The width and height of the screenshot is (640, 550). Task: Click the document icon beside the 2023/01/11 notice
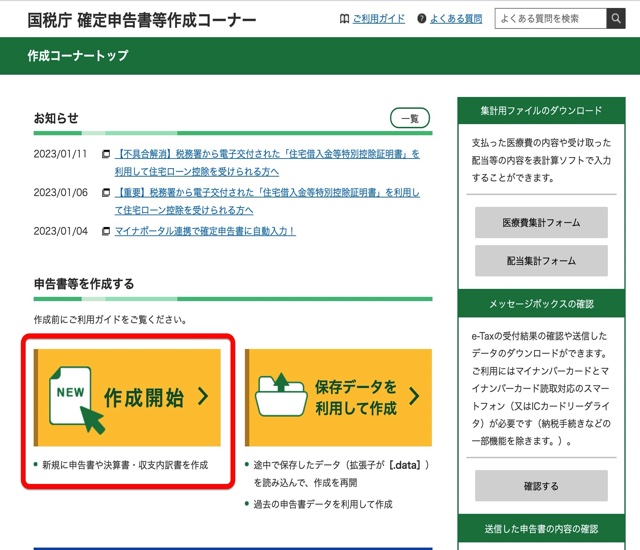(106, 155)
